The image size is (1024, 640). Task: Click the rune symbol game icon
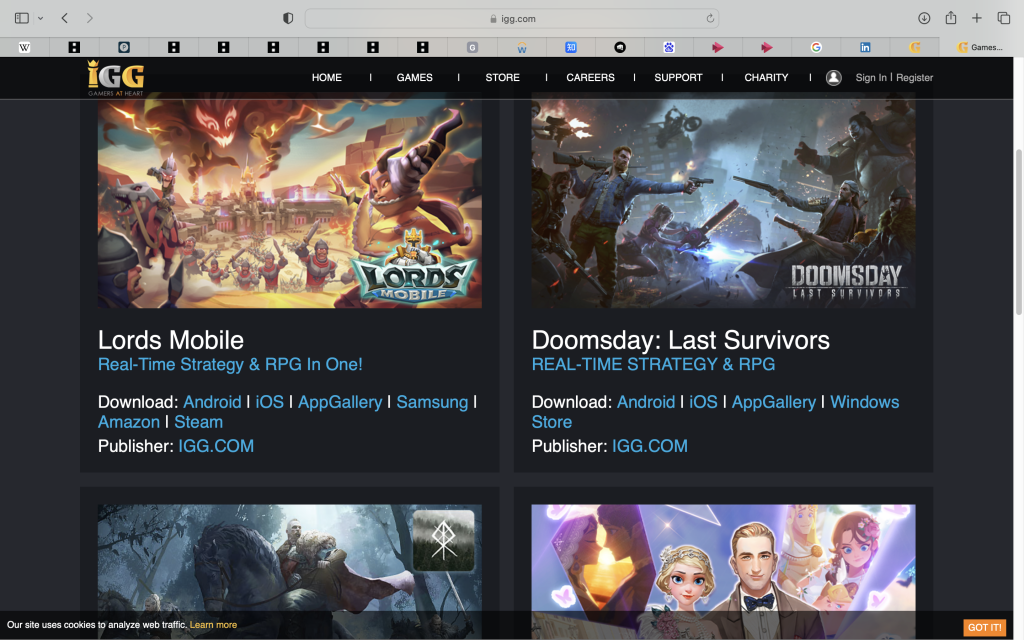443,541
